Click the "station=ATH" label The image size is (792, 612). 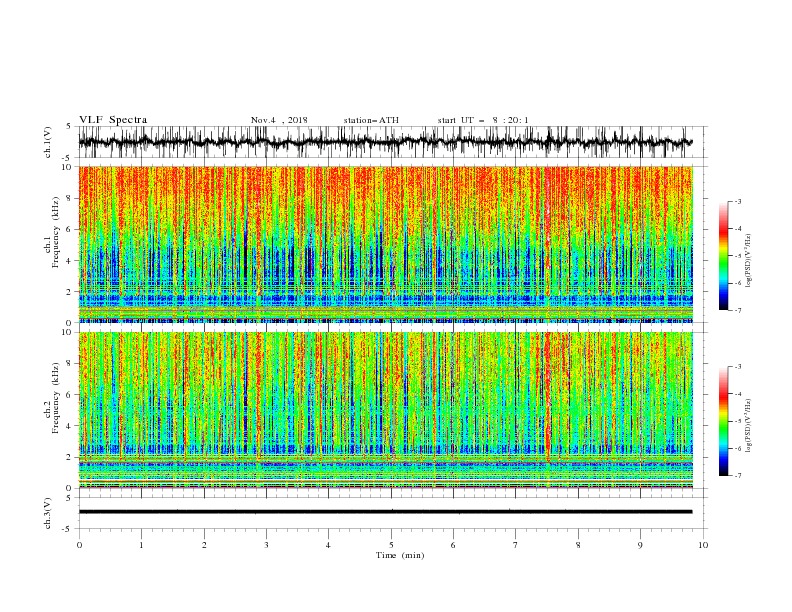[x=371, y=120]
